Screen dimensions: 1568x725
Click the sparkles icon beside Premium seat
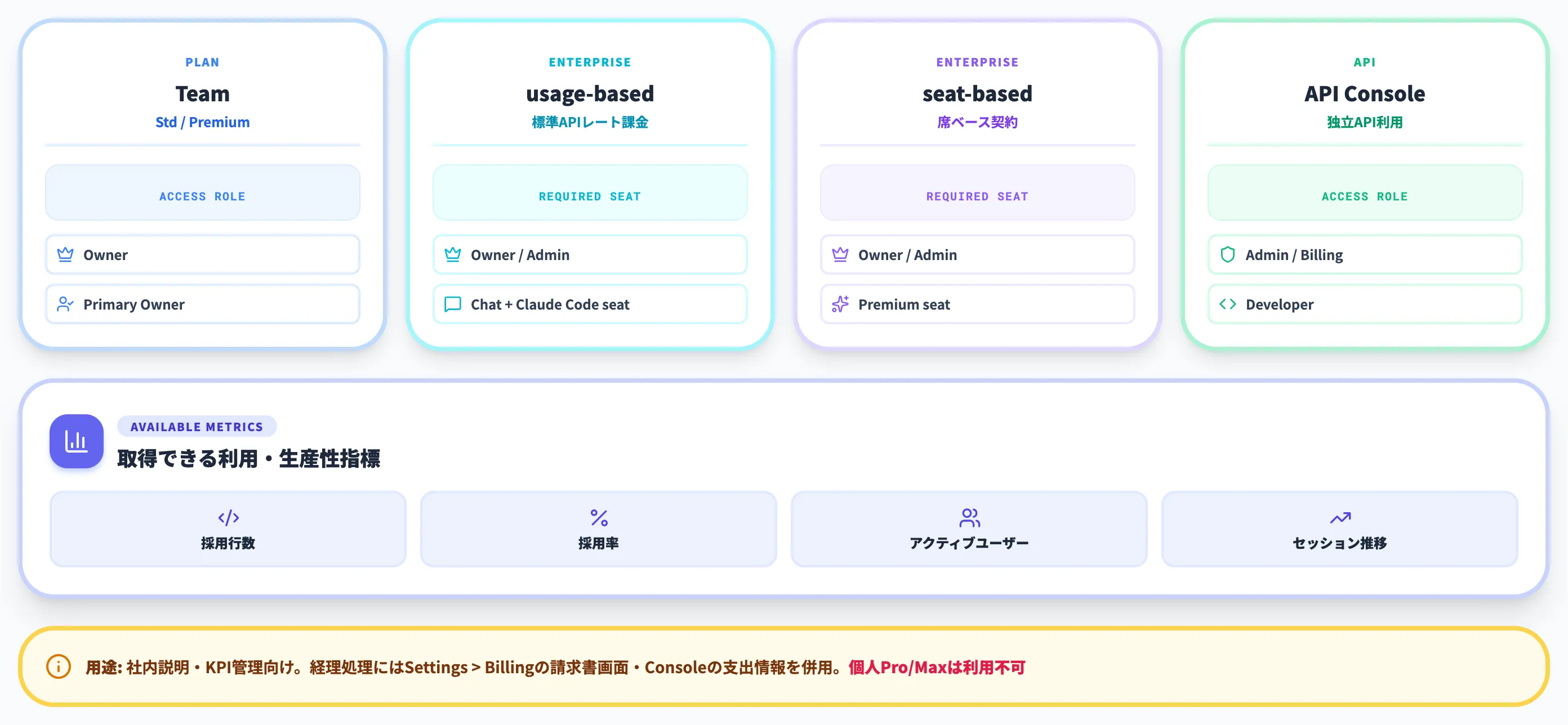coord(840,303)
